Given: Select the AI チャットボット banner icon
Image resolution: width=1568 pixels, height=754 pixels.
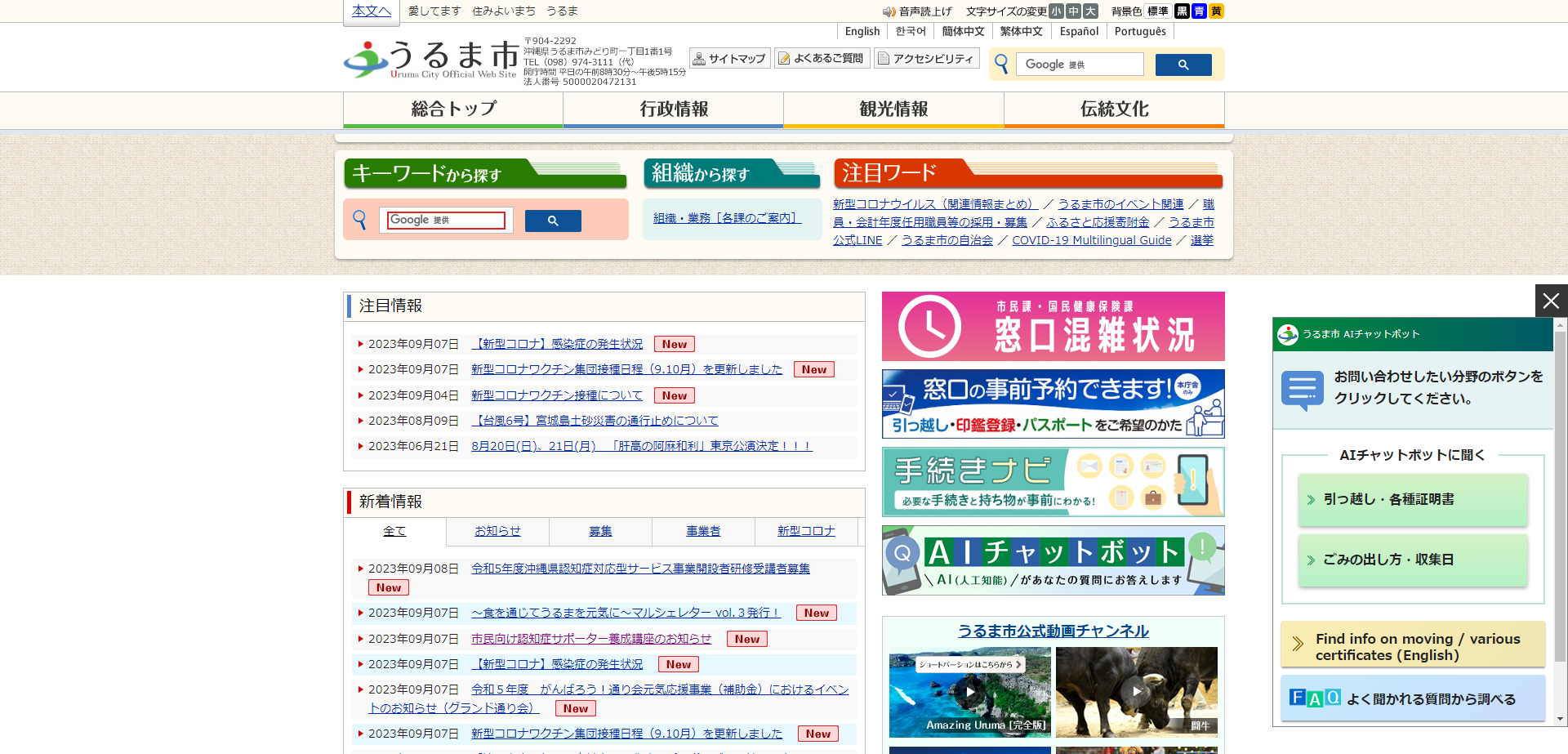Looking at the screenshot, I should click(x=904, y=554).
